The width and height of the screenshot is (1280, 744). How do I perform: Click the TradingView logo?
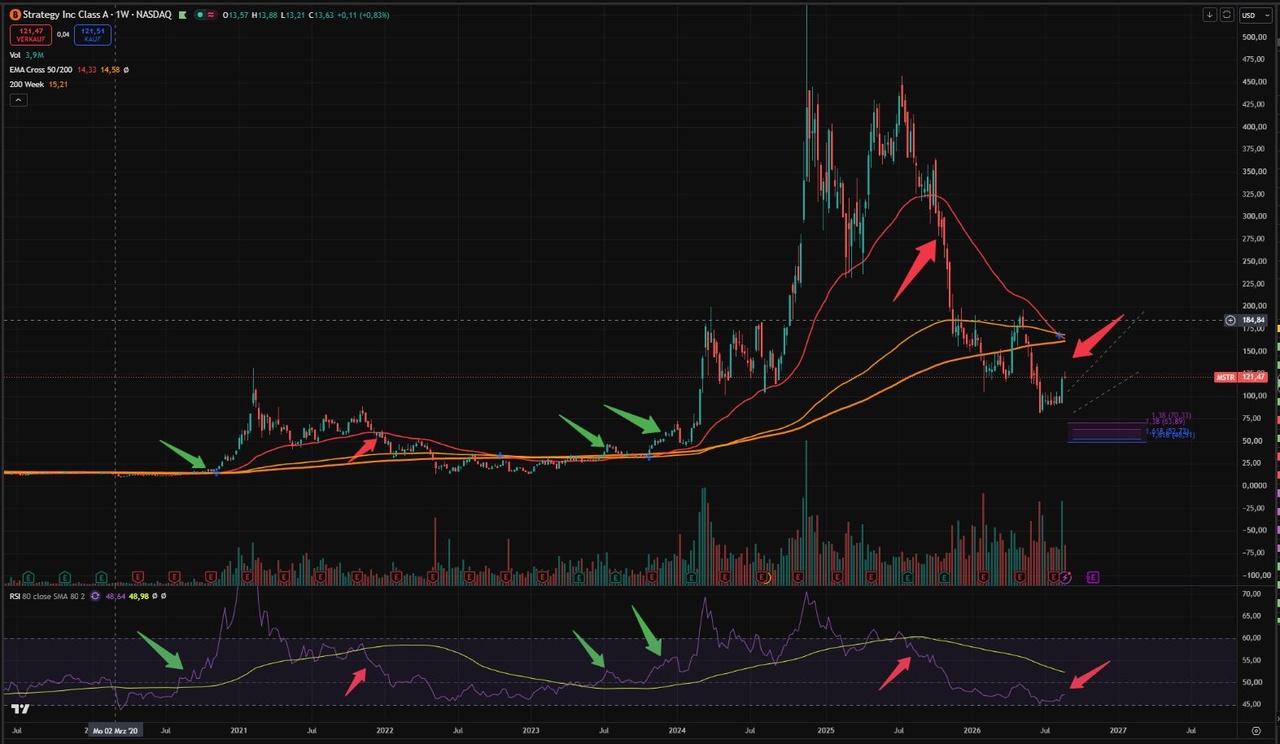(20, 709)
